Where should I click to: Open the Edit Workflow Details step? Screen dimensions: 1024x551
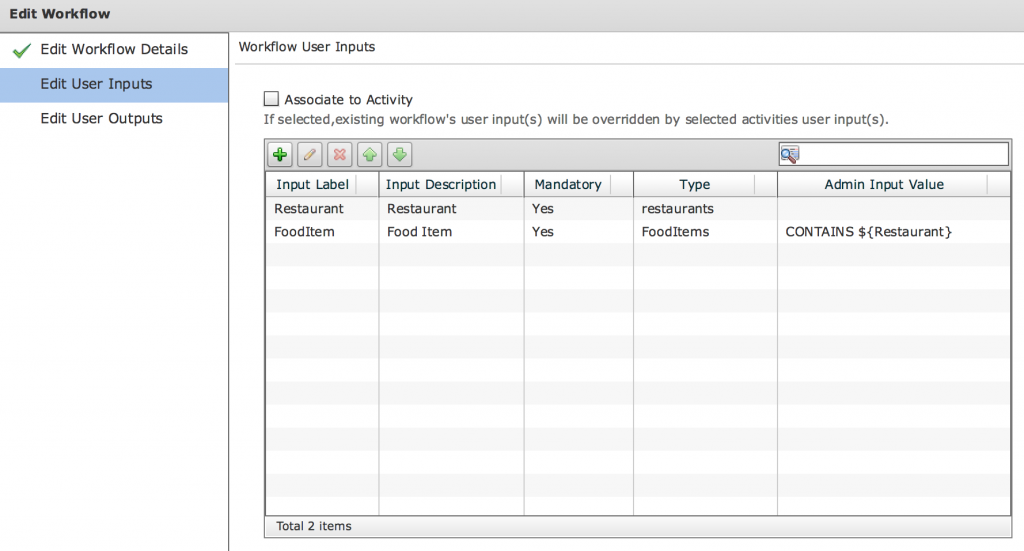point(113,50)
